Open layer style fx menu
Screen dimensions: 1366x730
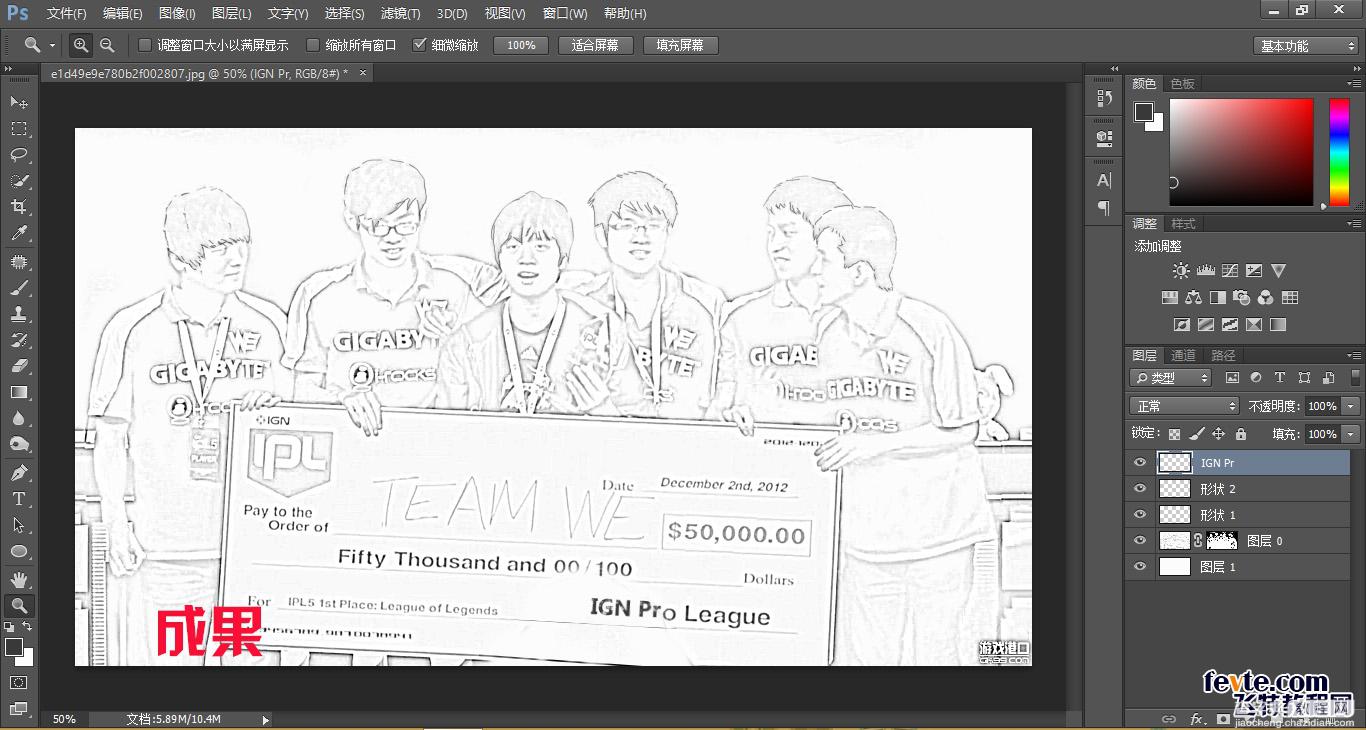click(x=1196, y=719)
